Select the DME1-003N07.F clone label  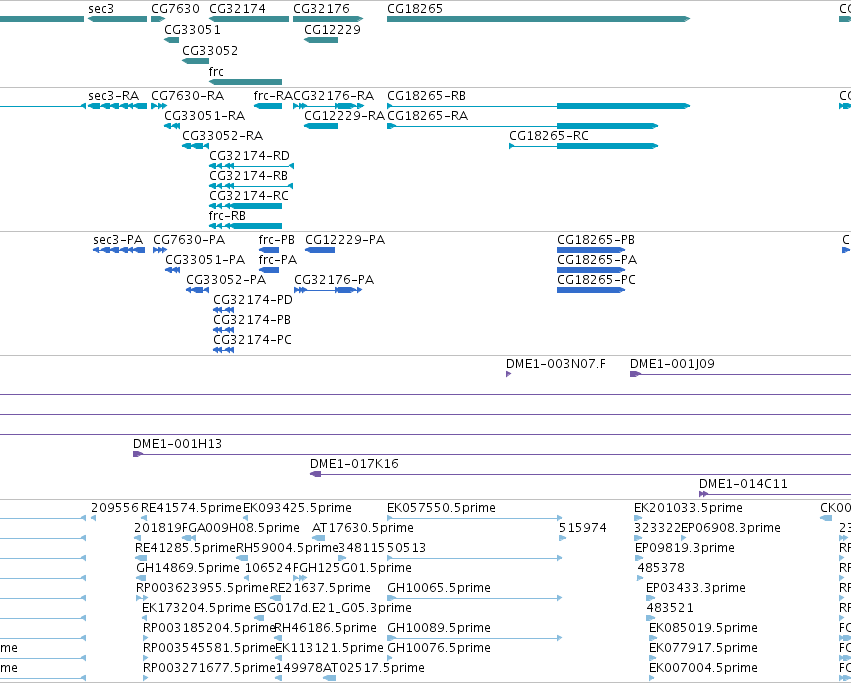[556, 364]
